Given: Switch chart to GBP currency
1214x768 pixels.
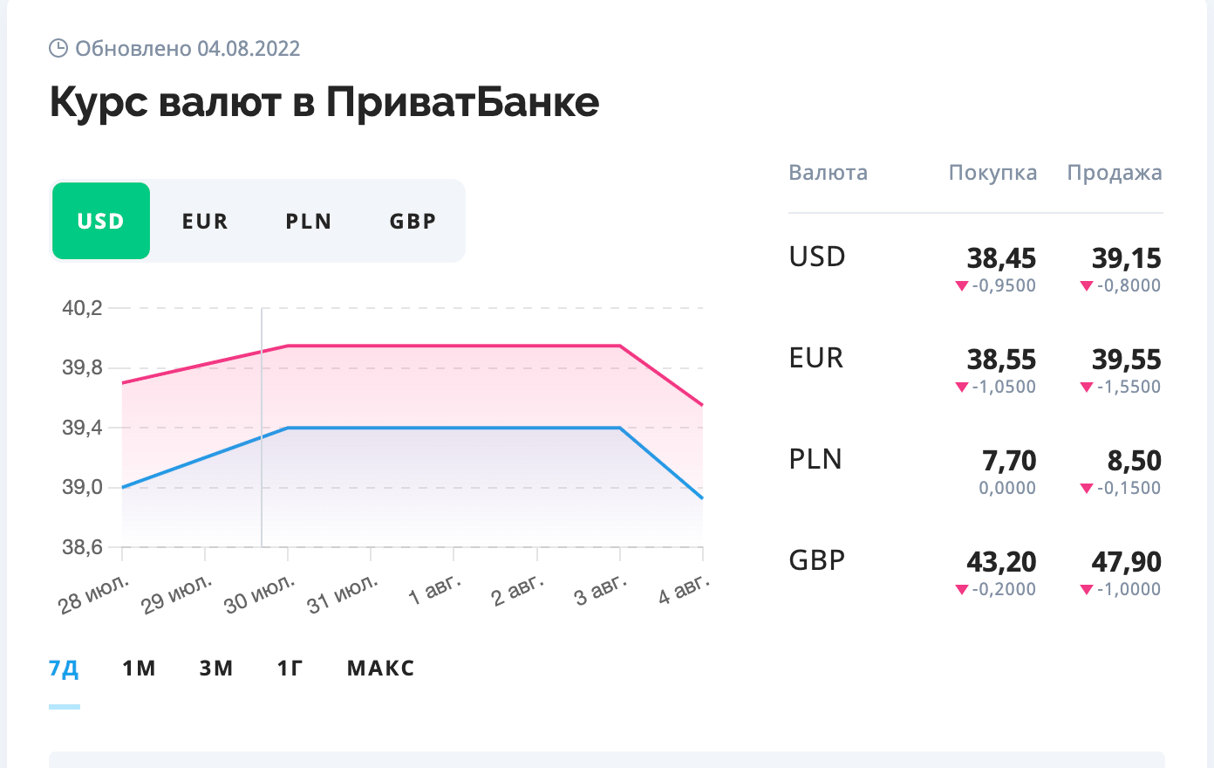Looking at the screenshot, I should click(x=413, y=221).
